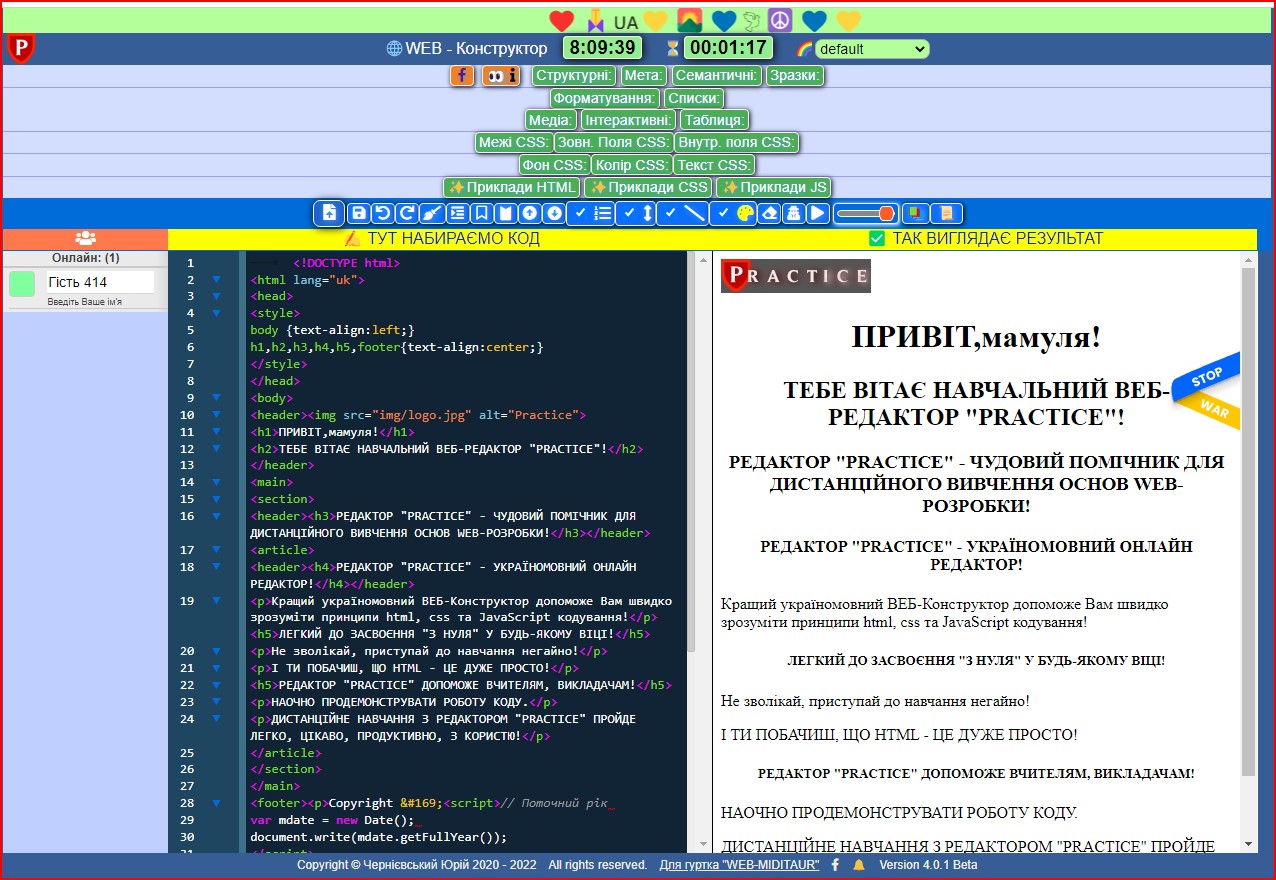1276x880 pixels.
Task: Click the red shield P logo top-left
Action: point(21,47)
